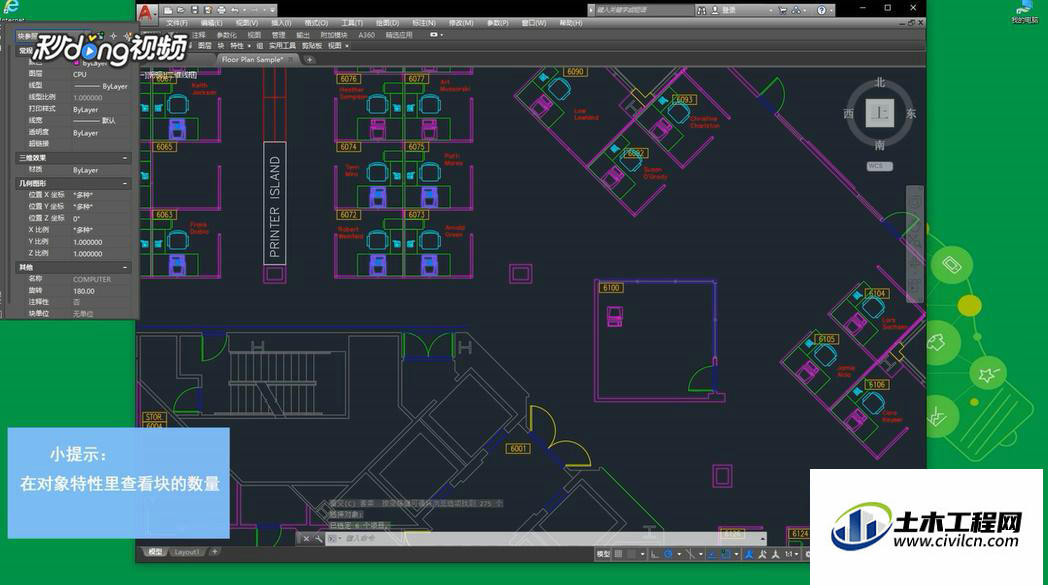This screenshot has height=585, width=1048.
Task: Open the 修改(M) menu
Action: tap(461, 23)
